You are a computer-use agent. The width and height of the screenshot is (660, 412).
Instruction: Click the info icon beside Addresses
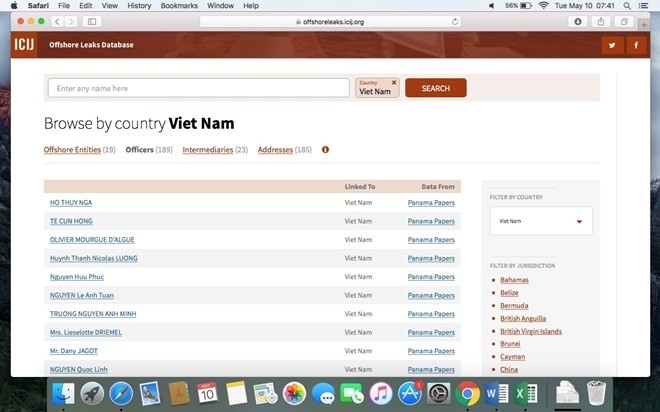[x=325, y=150]
